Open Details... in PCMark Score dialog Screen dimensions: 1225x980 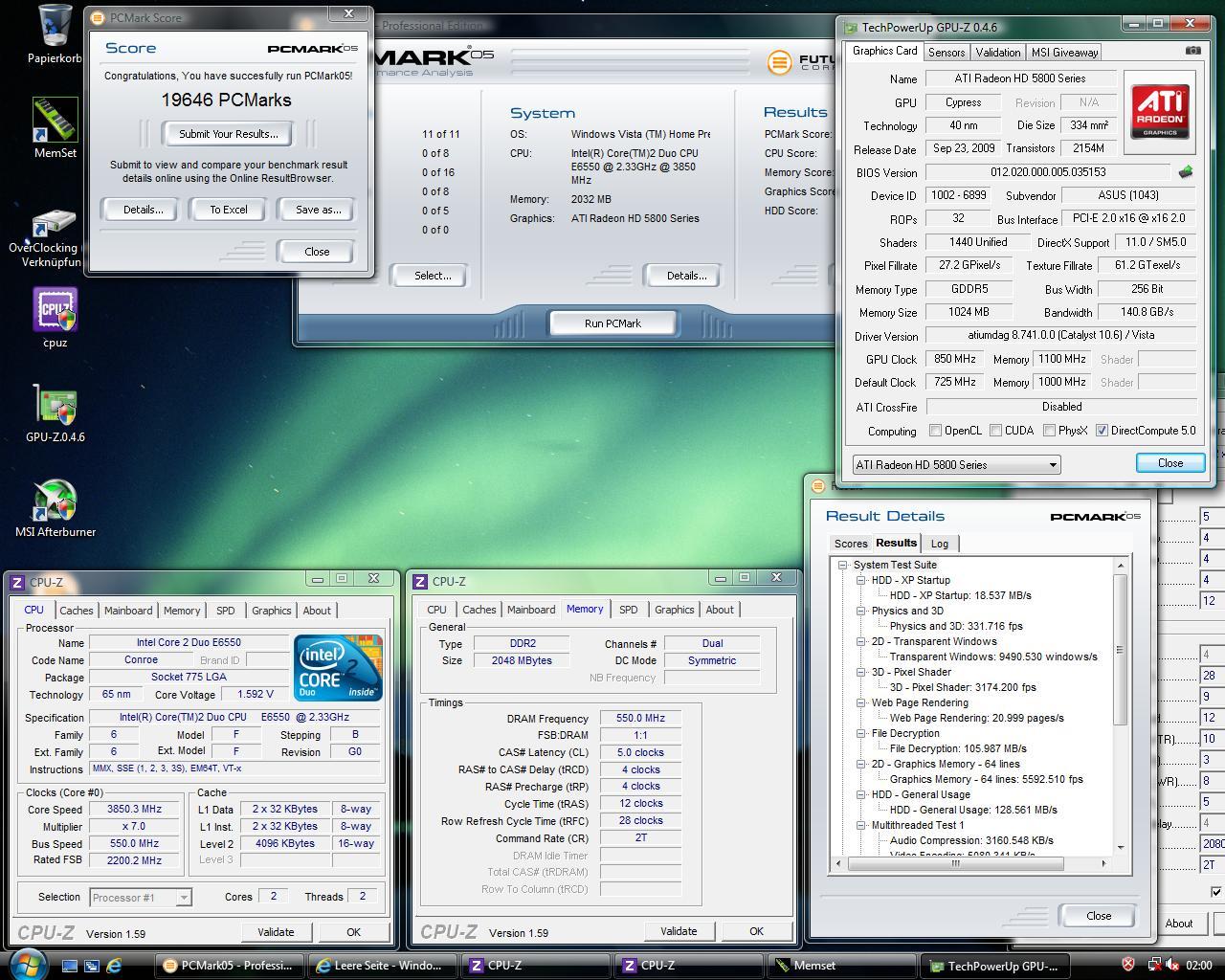(143, 210)
